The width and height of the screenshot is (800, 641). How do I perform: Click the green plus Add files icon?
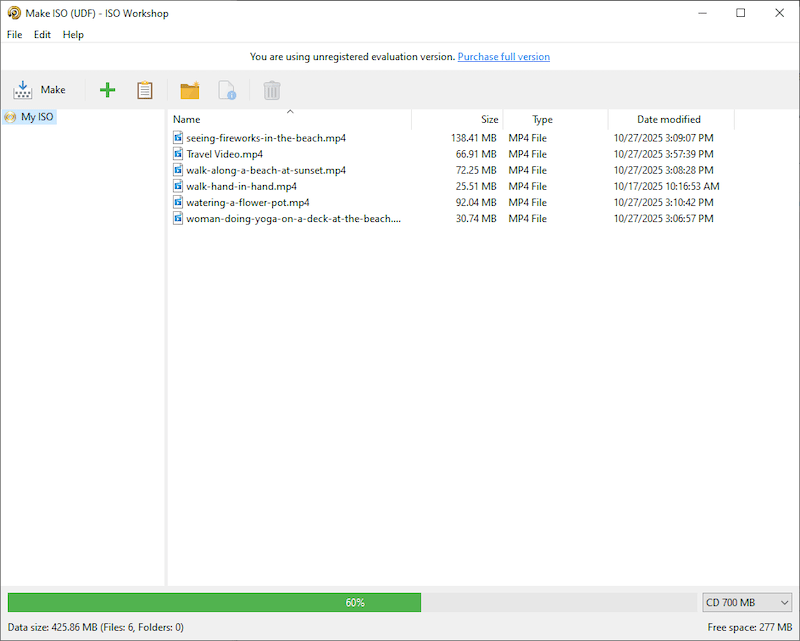[108, 90]
